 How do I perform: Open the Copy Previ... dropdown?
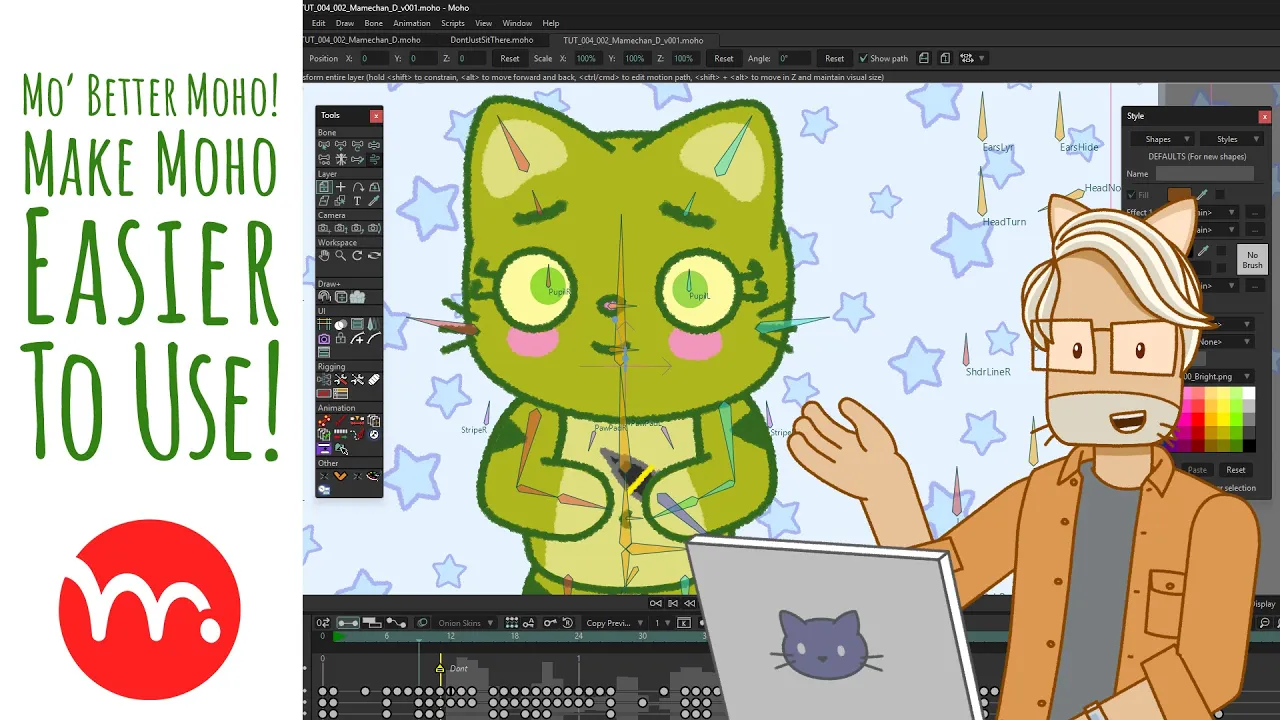613,623
